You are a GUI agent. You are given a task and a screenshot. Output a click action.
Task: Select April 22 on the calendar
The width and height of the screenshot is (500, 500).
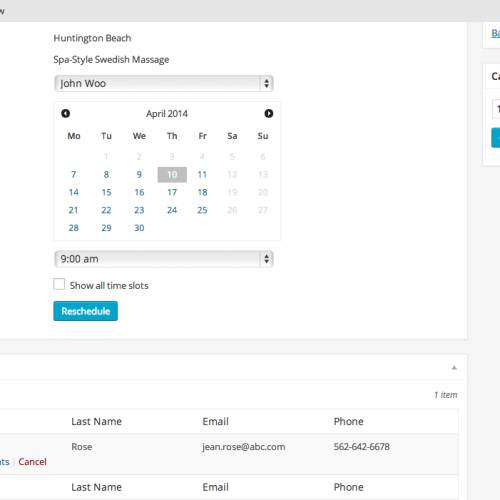[106, 210]
